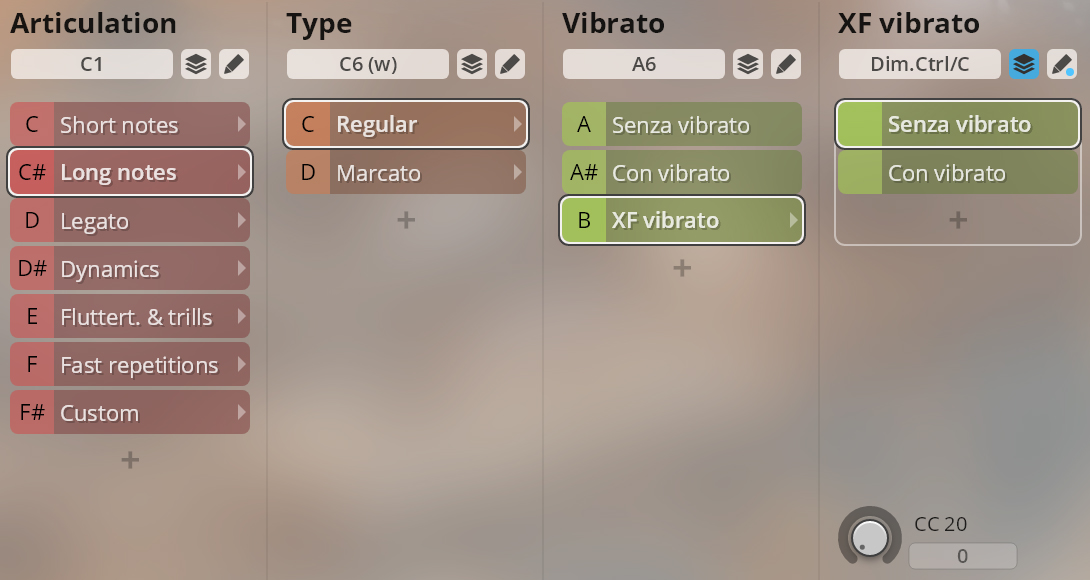Click the pencil icon in XF vibrato column
This screenshot has height=580, width=1090.
click(1062, 64)
